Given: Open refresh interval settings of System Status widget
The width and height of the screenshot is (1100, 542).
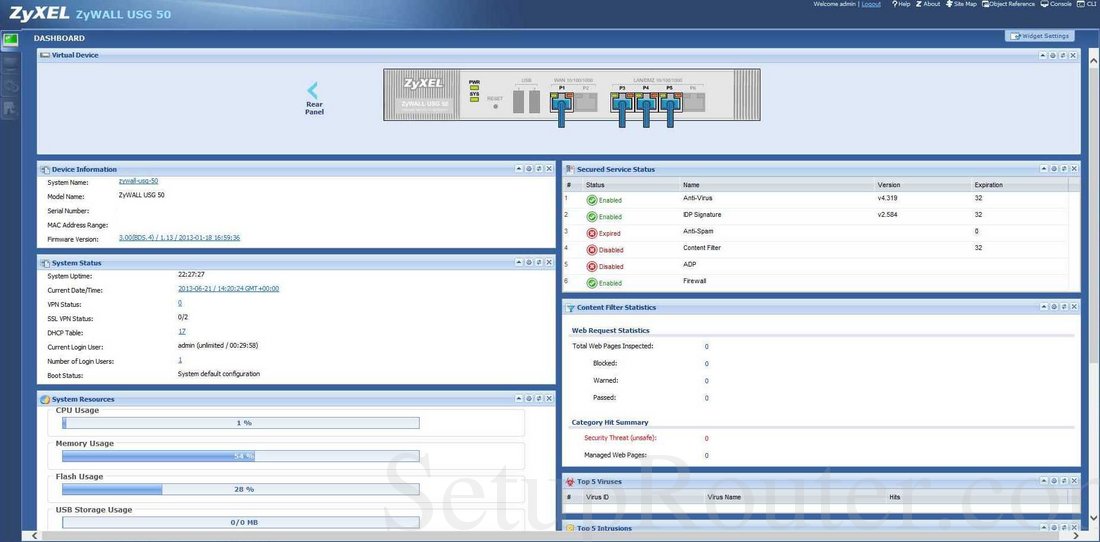Looking at the screenshot, I should 529,262.
